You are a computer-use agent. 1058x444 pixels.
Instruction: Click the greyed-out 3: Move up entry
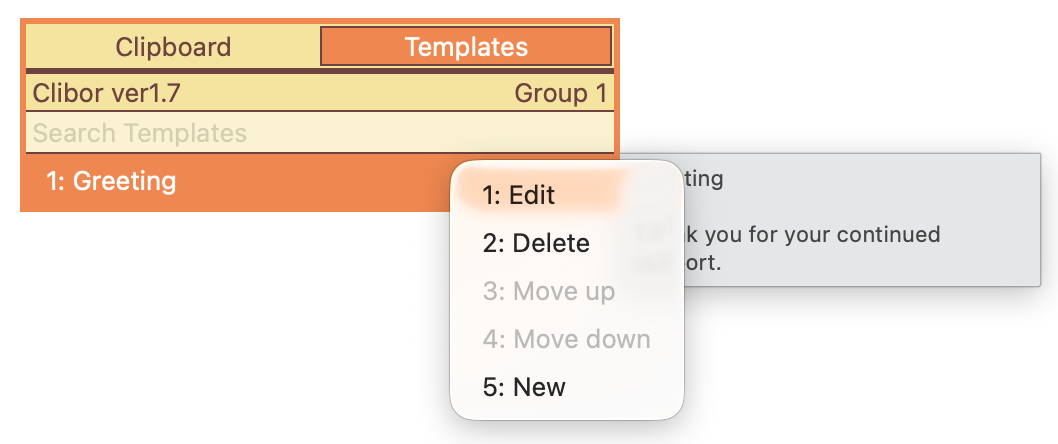coord(549,291)
